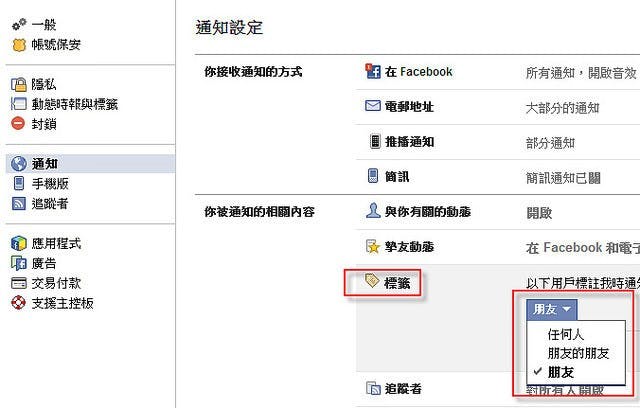640x408 pixels.
Task: Choose 朋友的朋友 from the dropdown list
Action: [x=577, y=353]
